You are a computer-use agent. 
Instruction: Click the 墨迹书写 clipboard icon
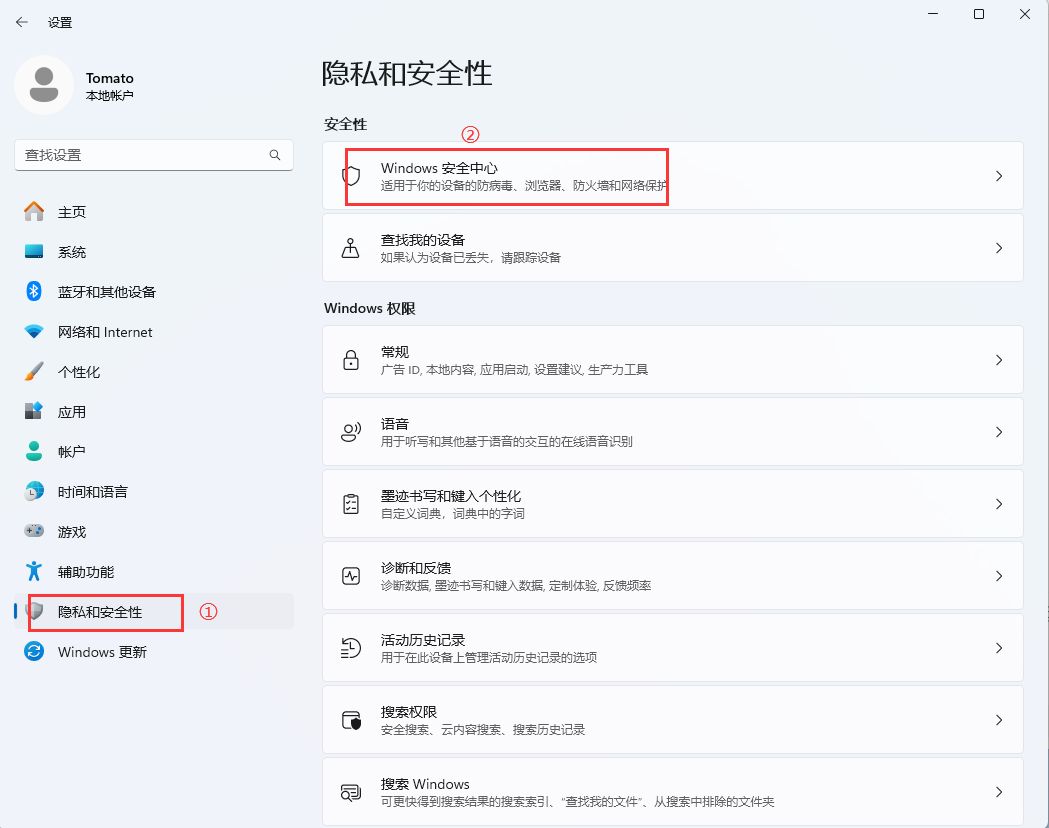351,504
